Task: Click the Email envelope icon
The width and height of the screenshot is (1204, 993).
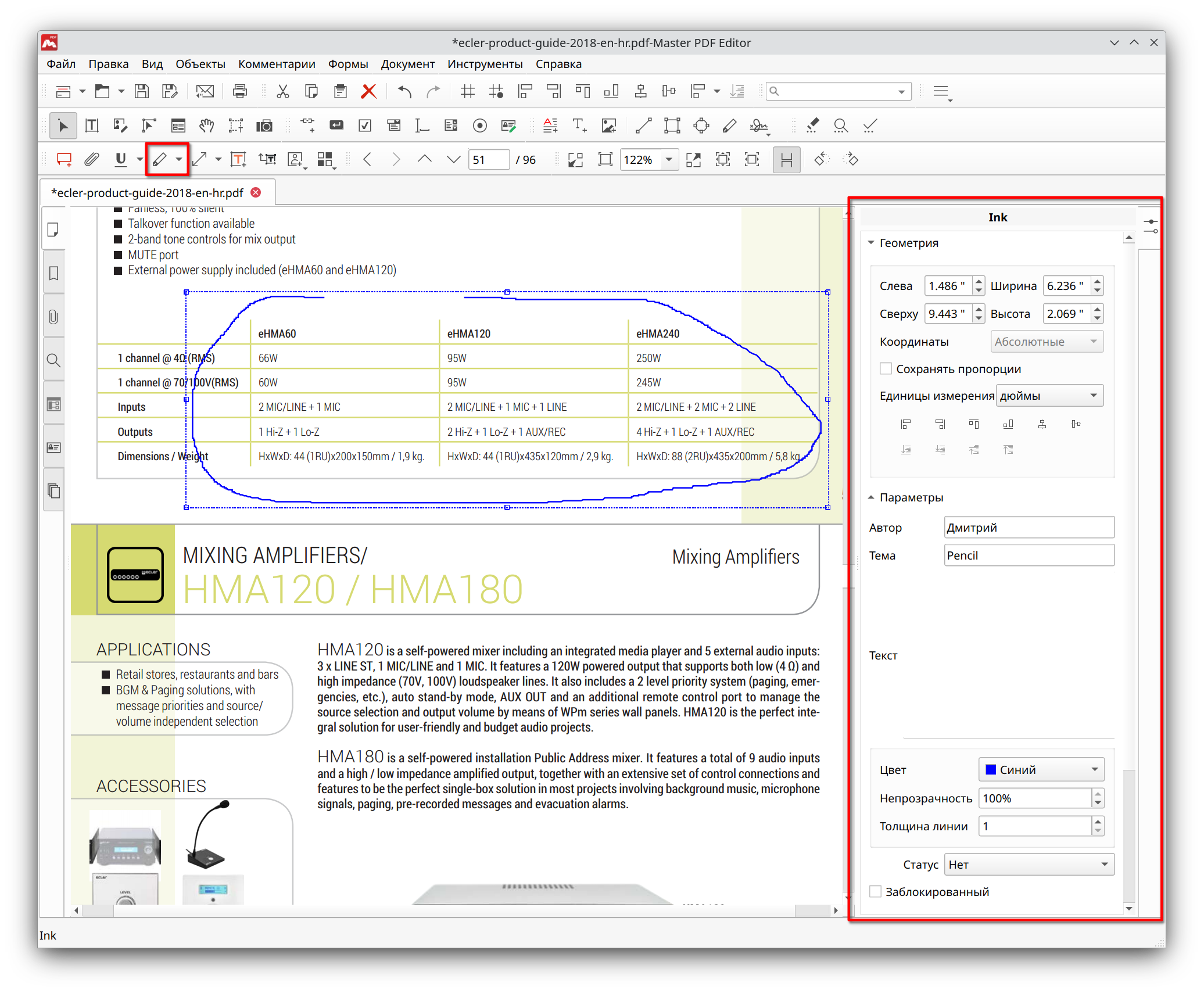Action: click(x=205, y=91)
